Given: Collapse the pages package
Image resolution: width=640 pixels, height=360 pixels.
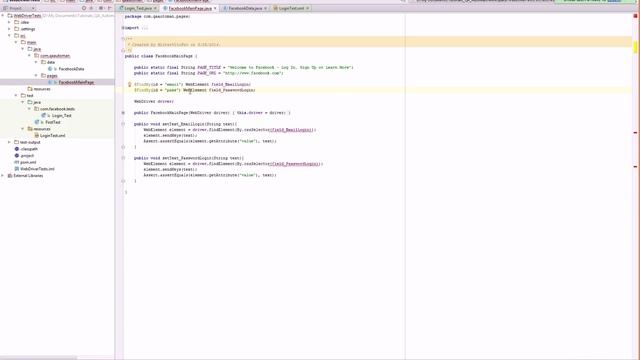Looking at the screenshot, I should 36,76.
